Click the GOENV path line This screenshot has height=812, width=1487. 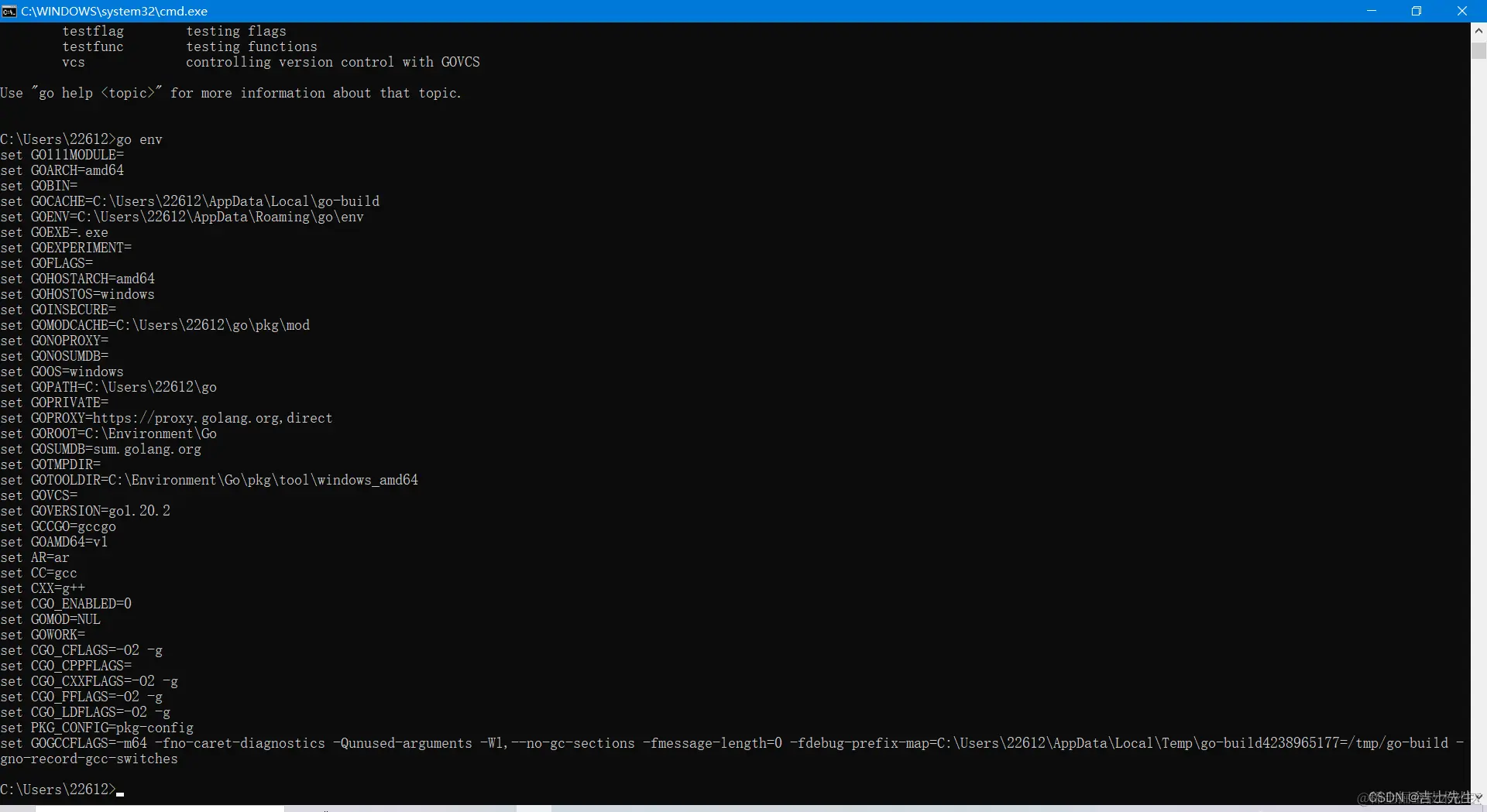coord(182,217)
